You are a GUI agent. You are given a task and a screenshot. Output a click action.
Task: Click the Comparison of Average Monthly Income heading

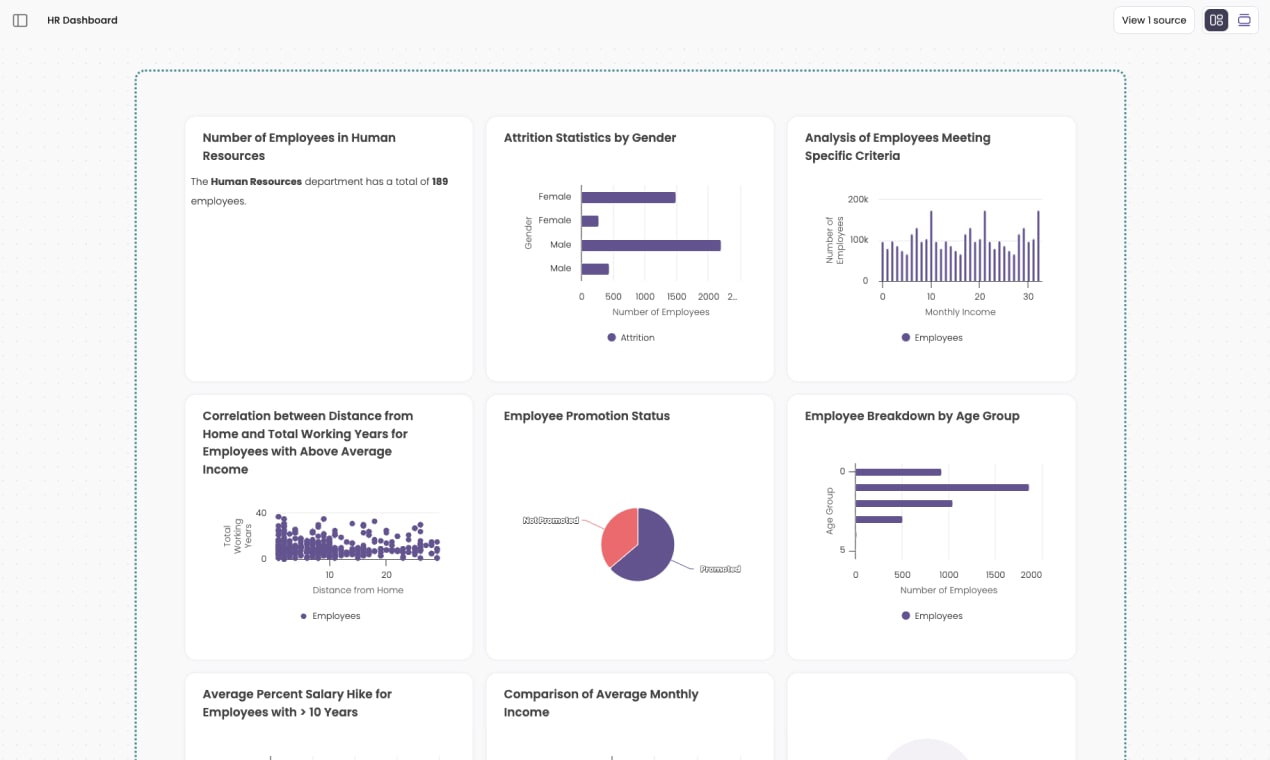click(x=601, y=703)
